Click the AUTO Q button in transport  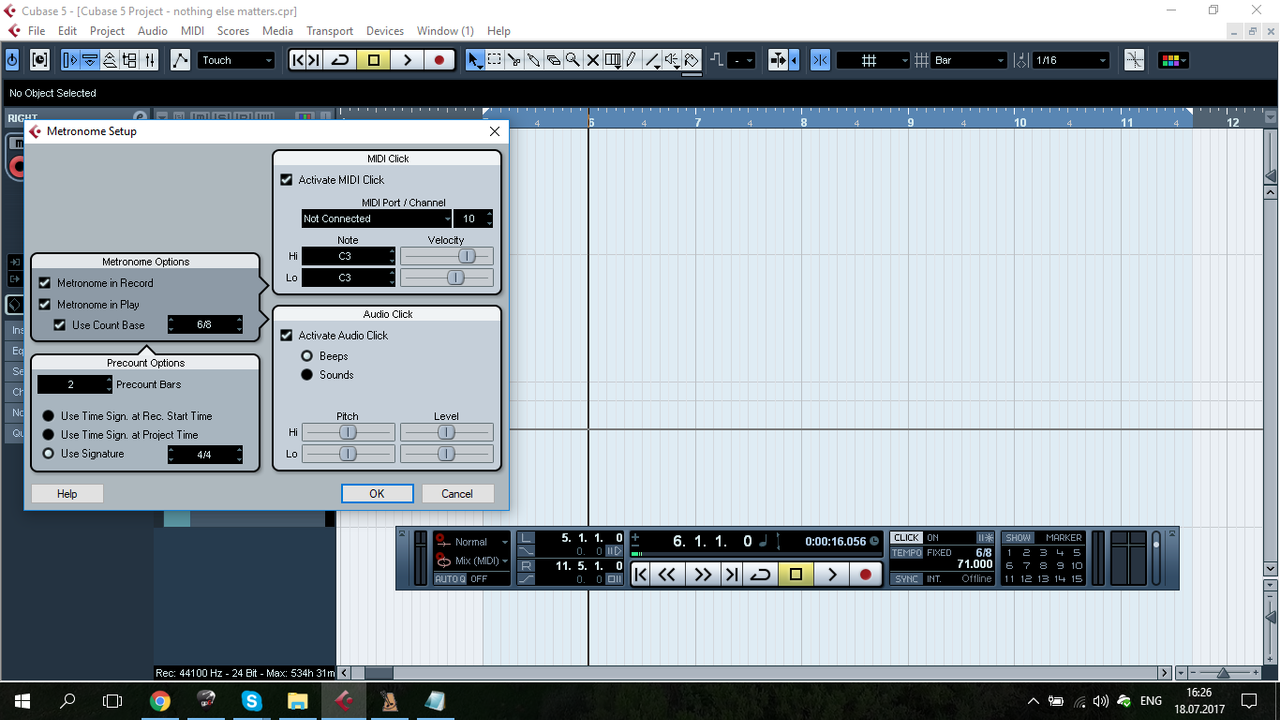coord(449,579)
